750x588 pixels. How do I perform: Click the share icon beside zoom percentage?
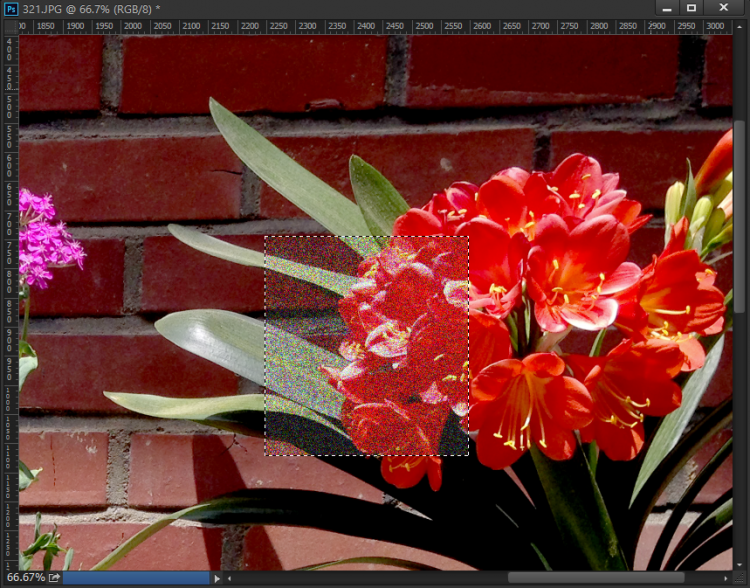(x=54, y=578)
